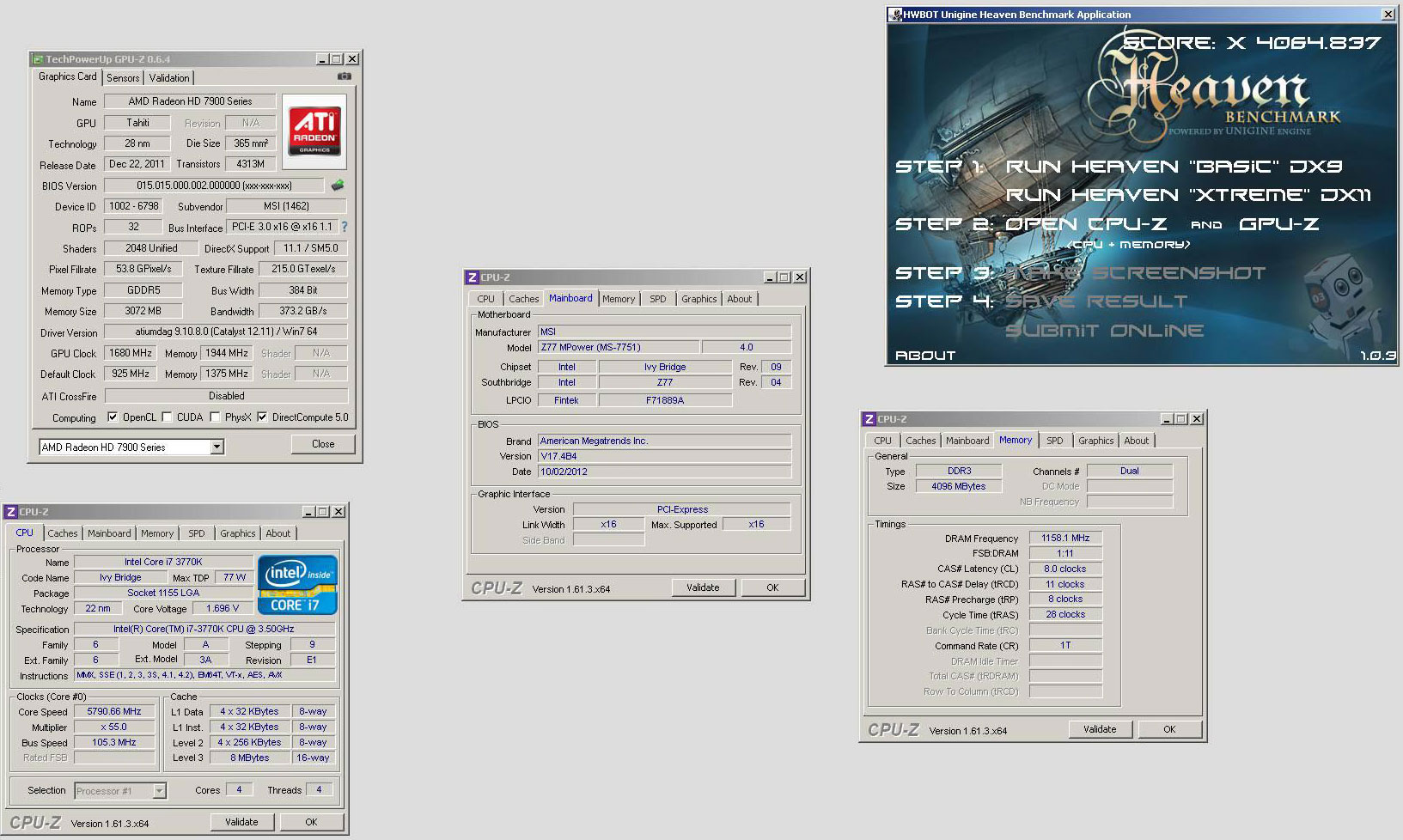Viewport: 1403px width, 840px height.
Task: Click the Heaven score "X 4064.837"
Action: coord(1303,43)
